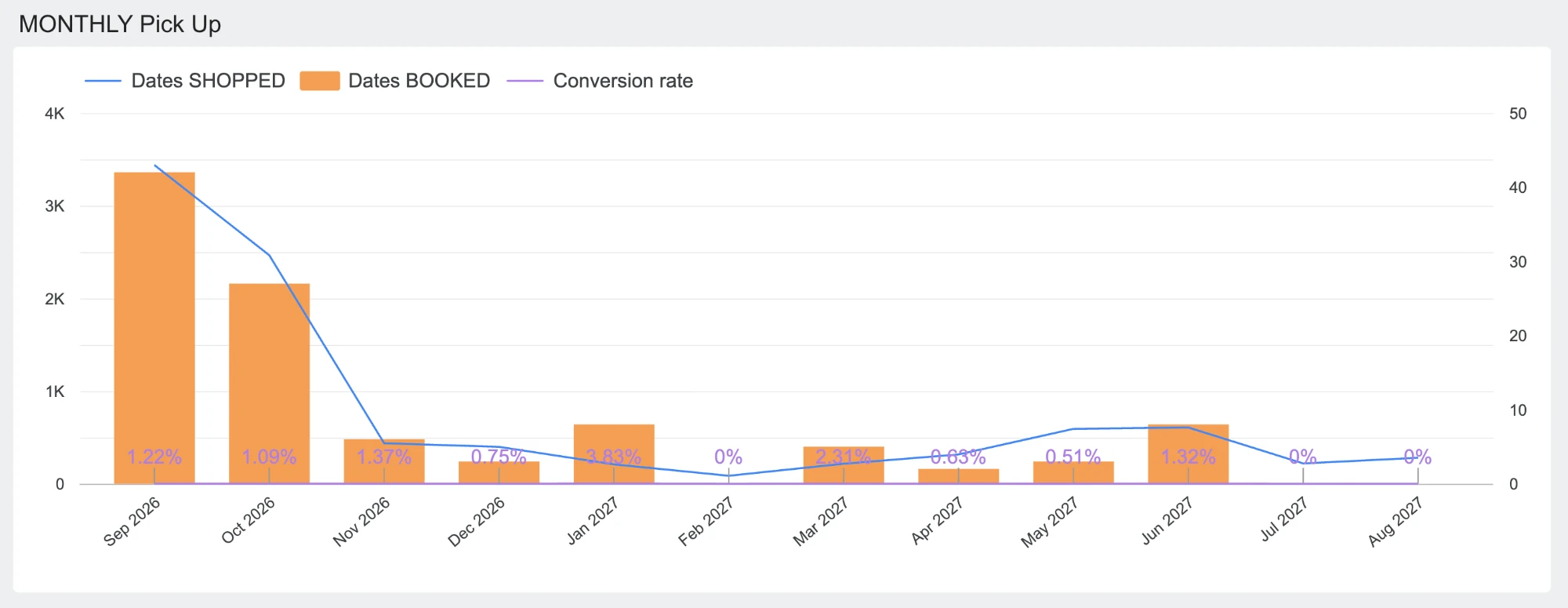Click the 2.31% conversion rate label
Screen dimensions: 1568x608
click(844, 457)
